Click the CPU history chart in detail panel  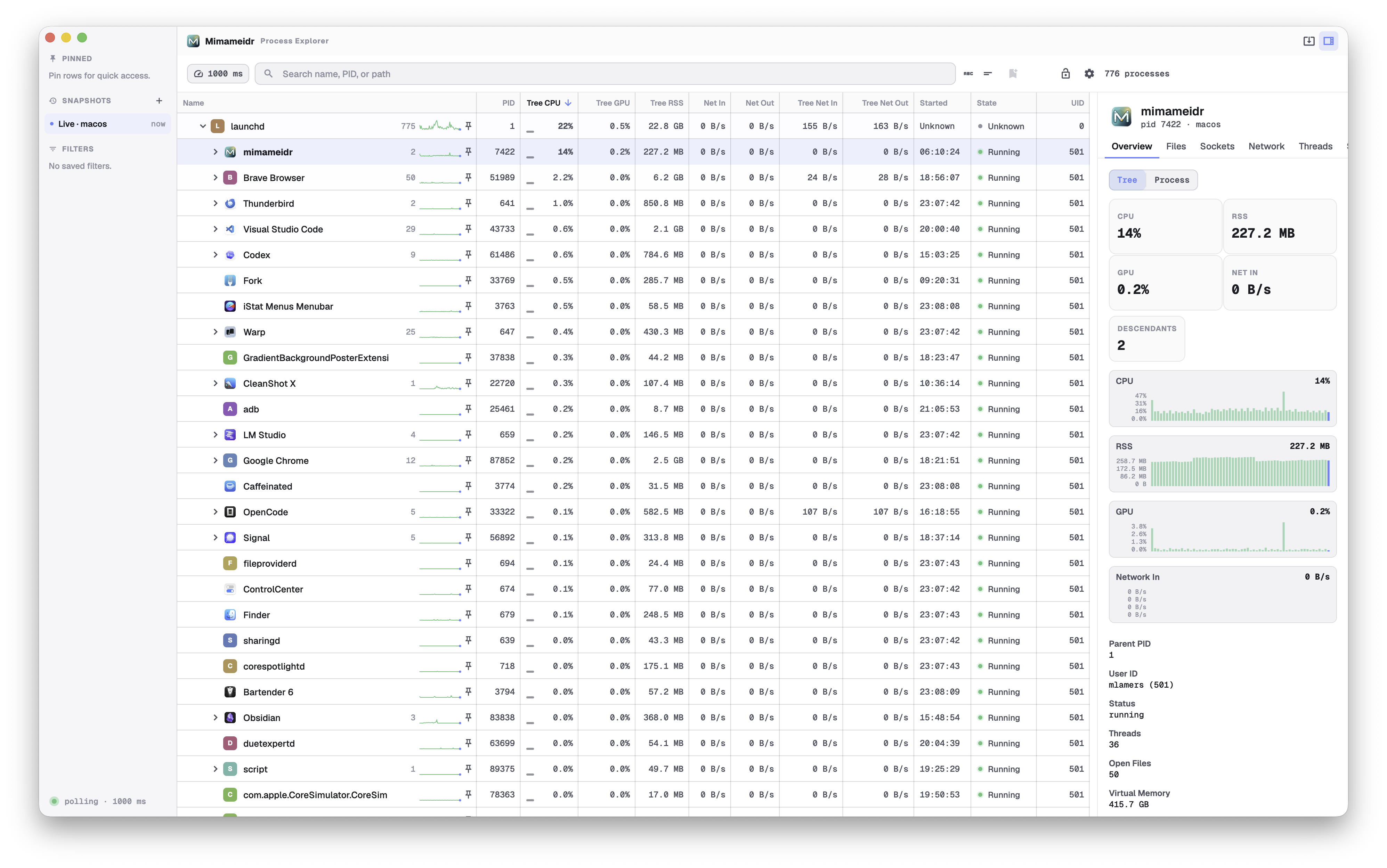[1222, 399]
